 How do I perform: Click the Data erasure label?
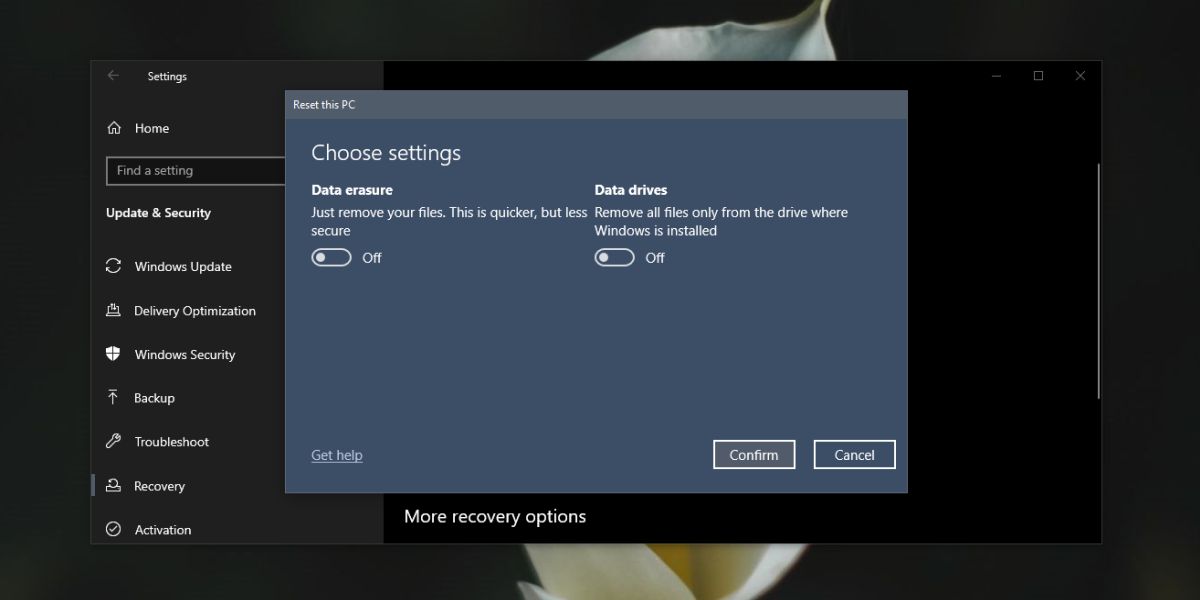[x=352, y=190]
